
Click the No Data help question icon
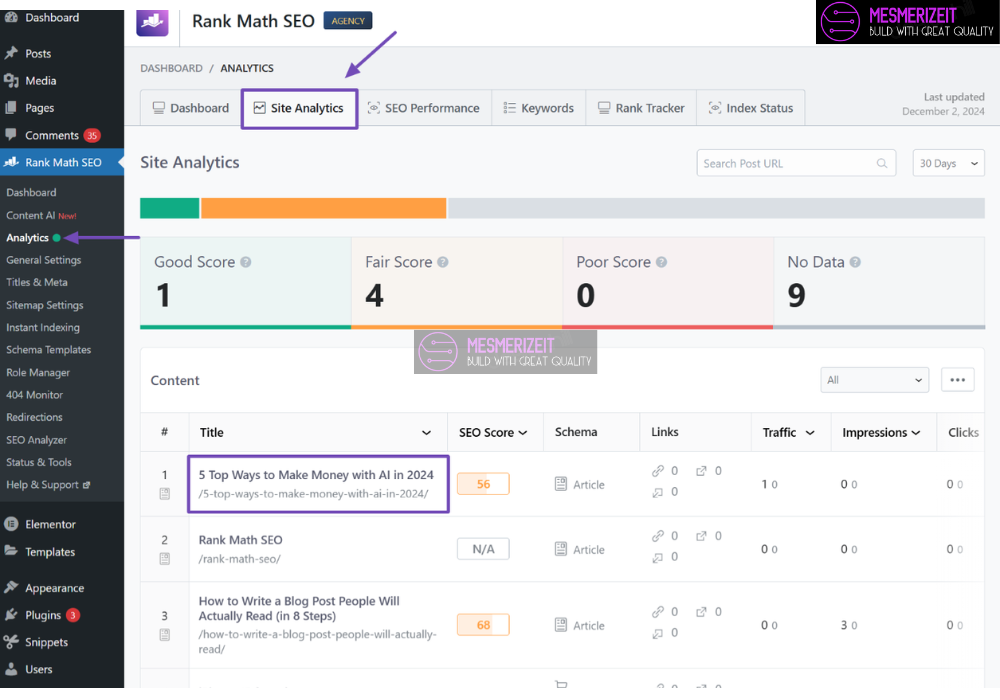tap(855, 262)
